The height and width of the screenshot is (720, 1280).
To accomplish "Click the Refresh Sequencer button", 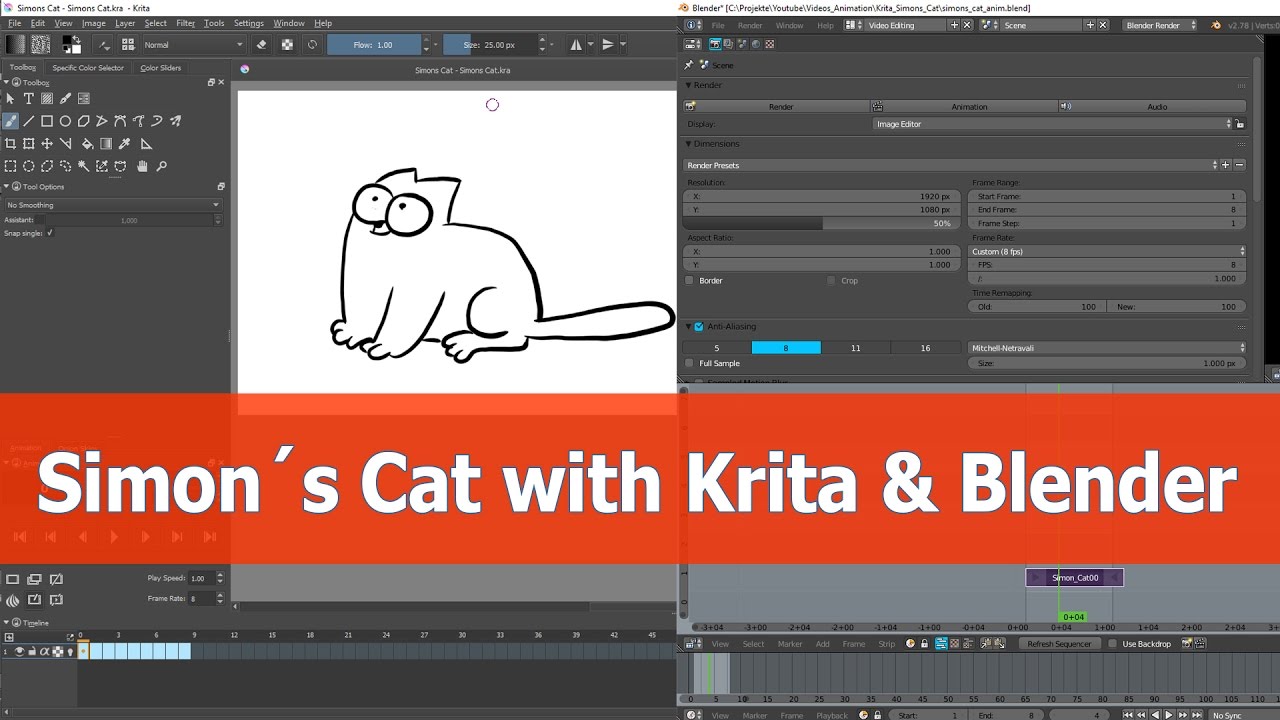I will [x=1059, y=644].
